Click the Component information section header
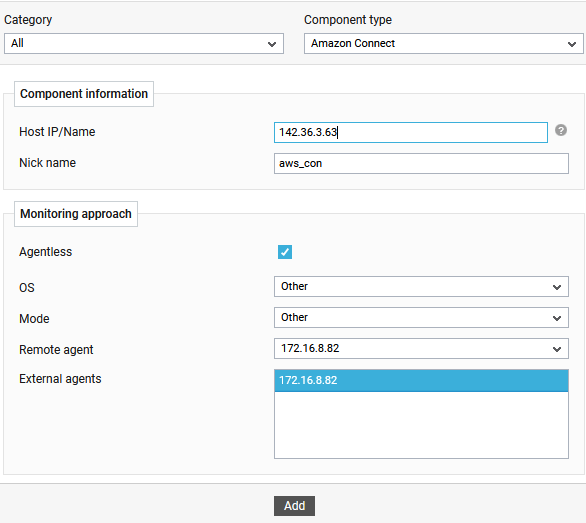 point(84,94)
